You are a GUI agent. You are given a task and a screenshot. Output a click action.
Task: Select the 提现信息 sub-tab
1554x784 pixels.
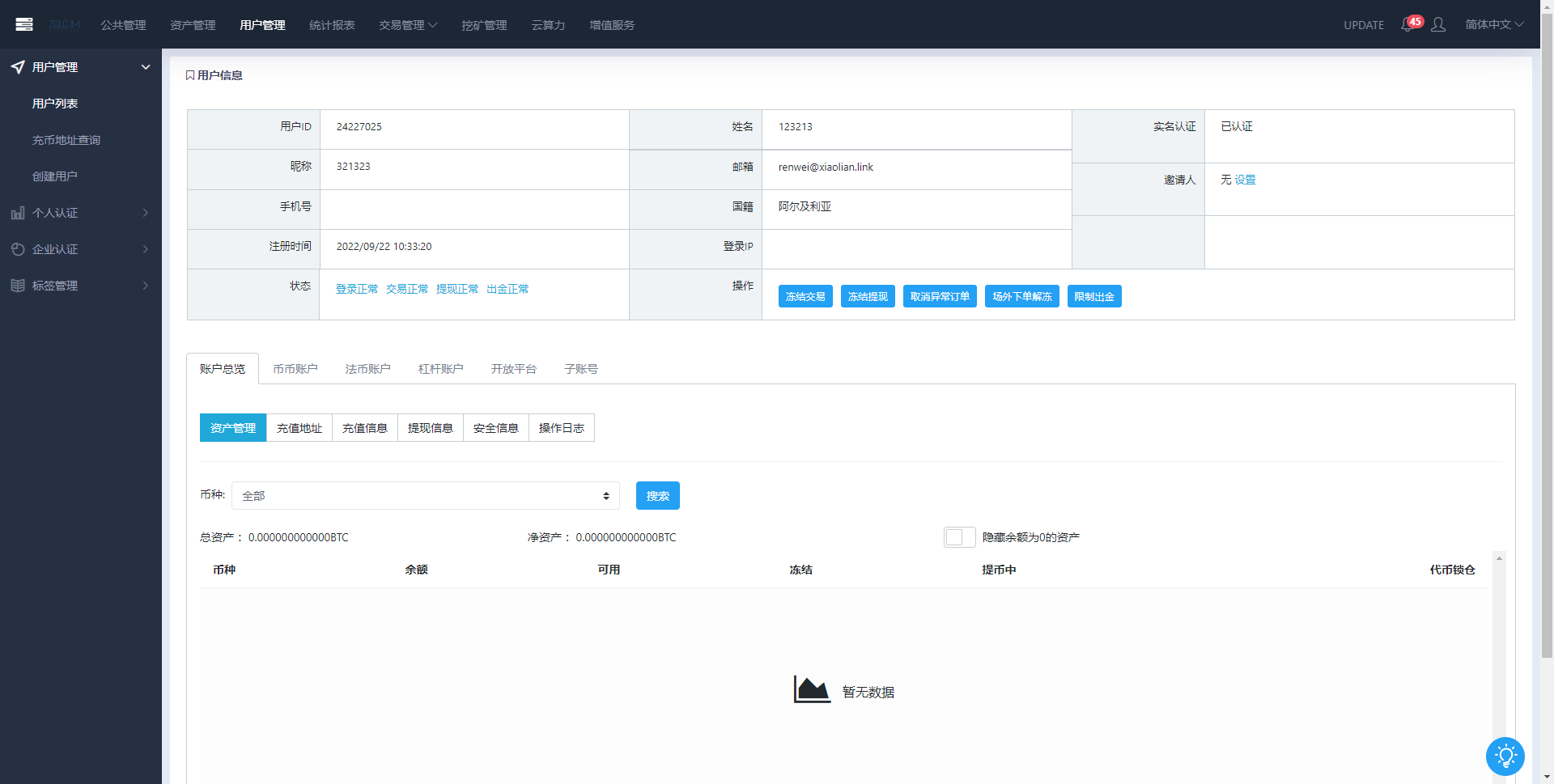[x=431, y=428]
